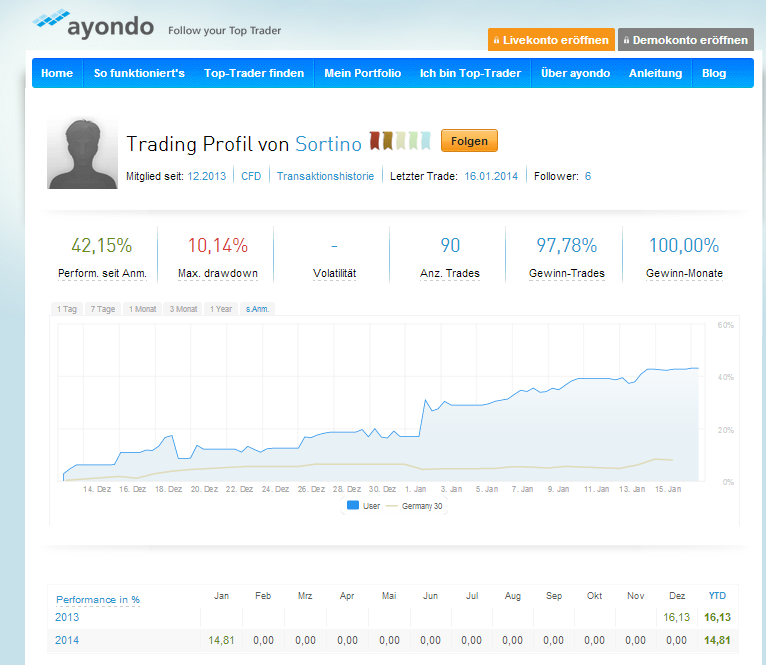Select the s.Anm. chart range tab
Image resolution: width=766 pixels, height=665 pixels.
[x=257, y=309]
